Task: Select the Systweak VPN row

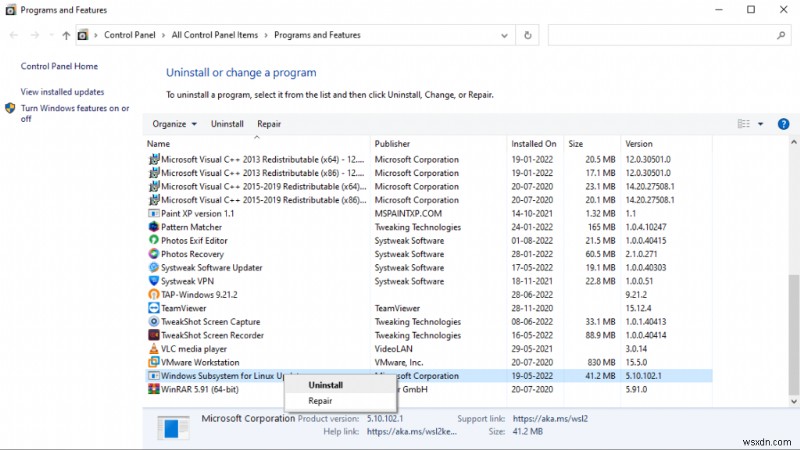Action: 428,281
